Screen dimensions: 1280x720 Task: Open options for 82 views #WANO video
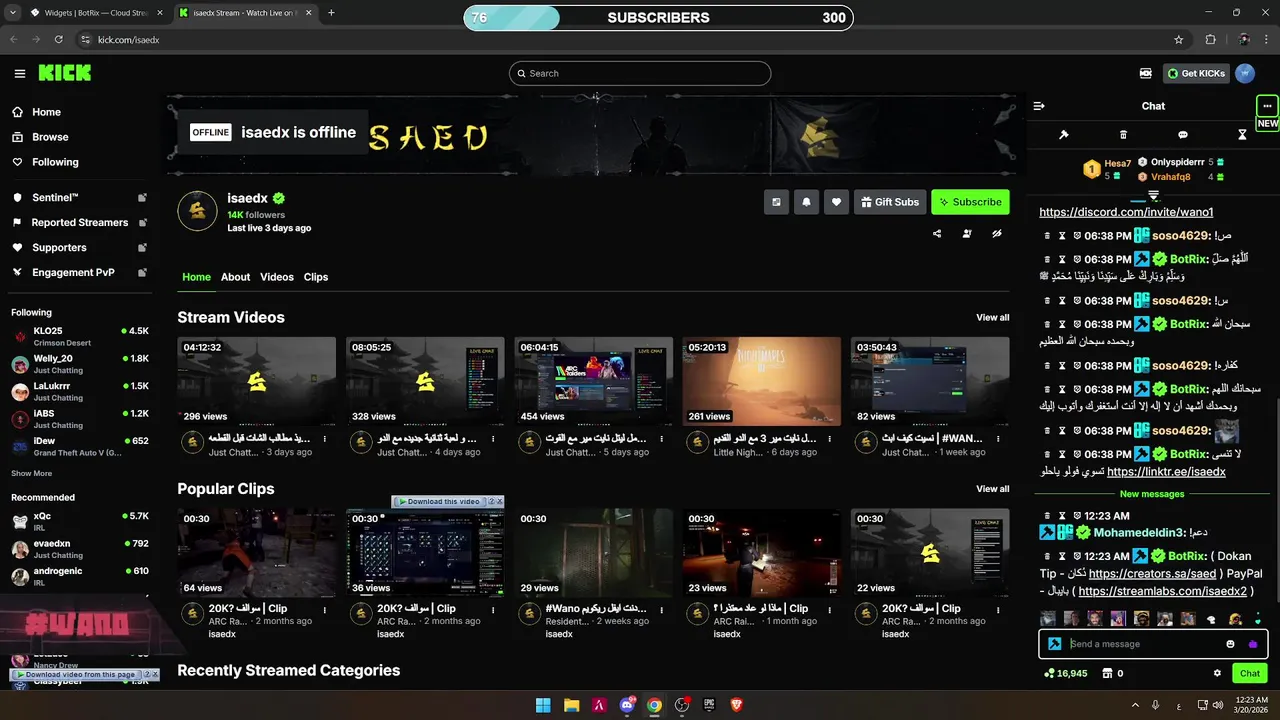(998, 439)
